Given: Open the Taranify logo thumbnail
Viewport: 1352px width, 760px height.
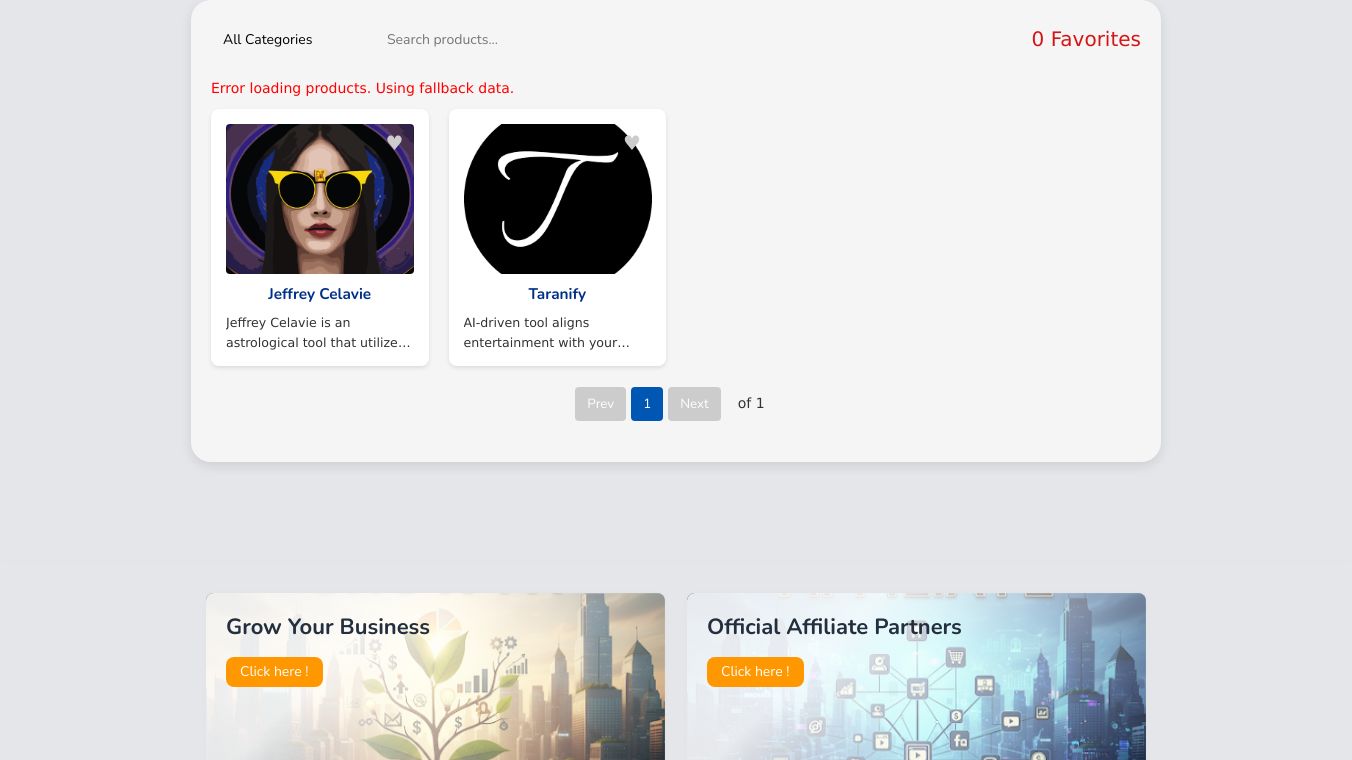Looking at the screenshot, I should click(558, 199).
